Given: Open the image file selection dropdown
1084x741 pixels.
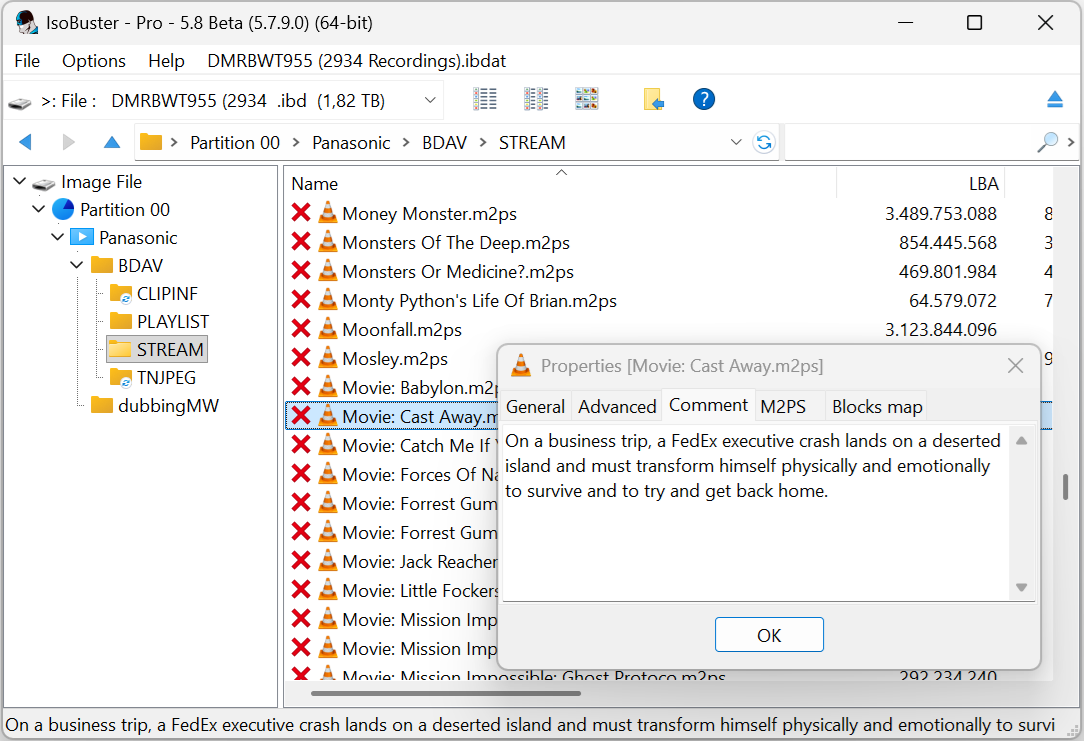Looking at the screenshot, I should pyautogui.click(x=430, y=100).
